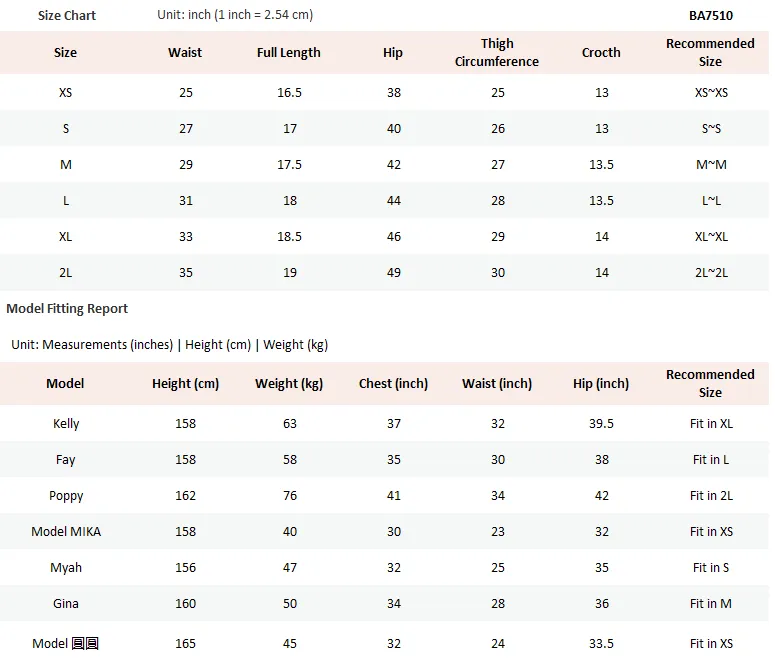
Task: Click the Height (cm) column header
Action: coord(185,384)
